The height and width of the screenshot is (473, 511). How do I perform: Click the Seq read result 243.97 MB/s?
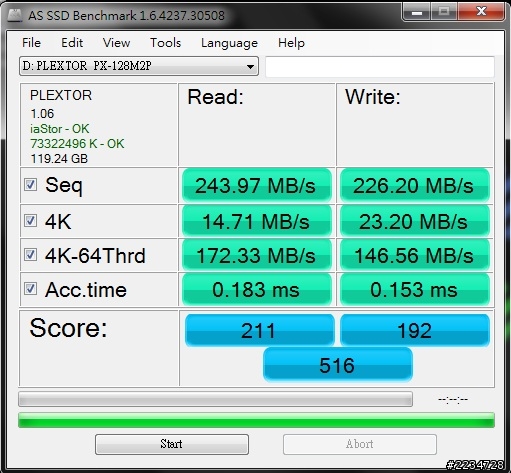(x=257, y=185)
